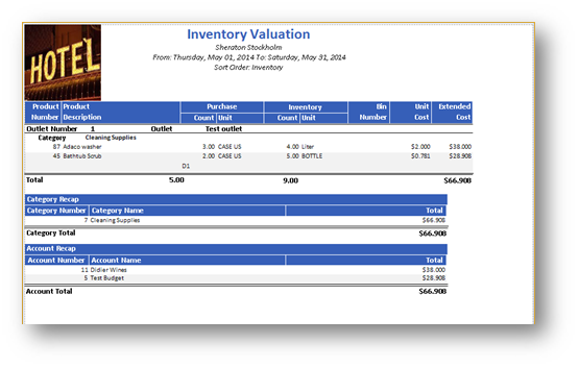Click the Sheraton Stockholm subtitle text

pyautogui.click(x=249, y=47)
